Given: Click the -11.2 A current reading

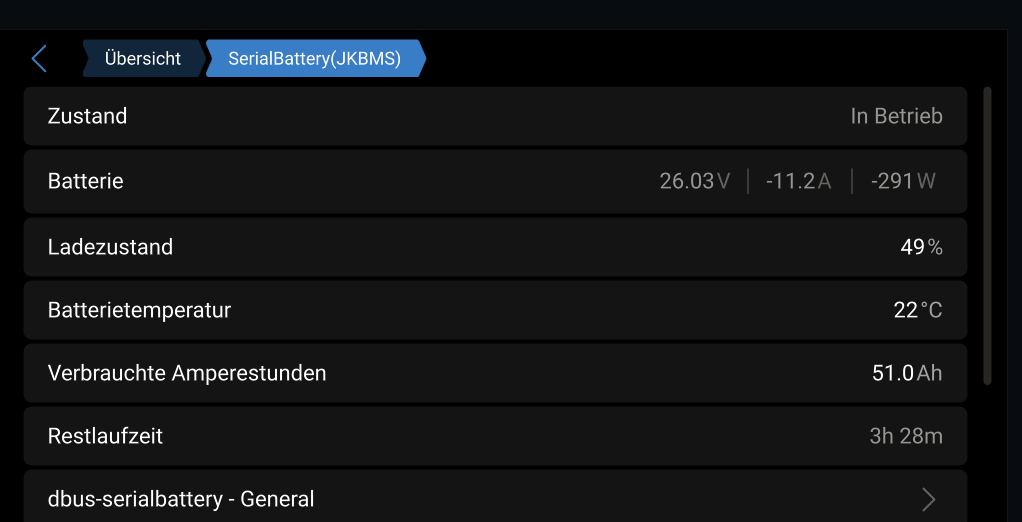Looking at the screenshot, I should pyautogui.click(x=798, y=181).
